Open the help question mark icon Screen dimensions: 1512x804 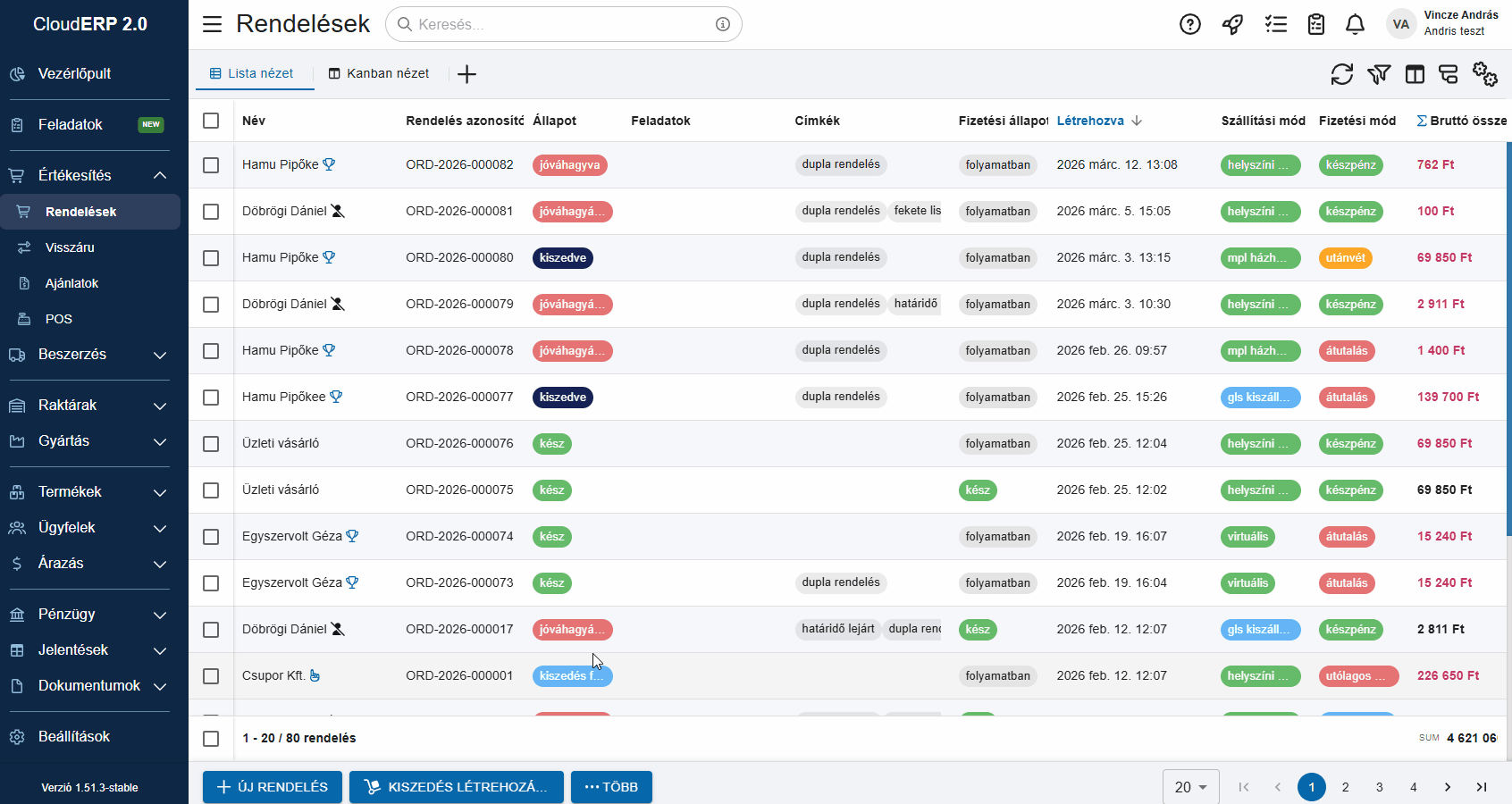click(x=1189, y=24)
